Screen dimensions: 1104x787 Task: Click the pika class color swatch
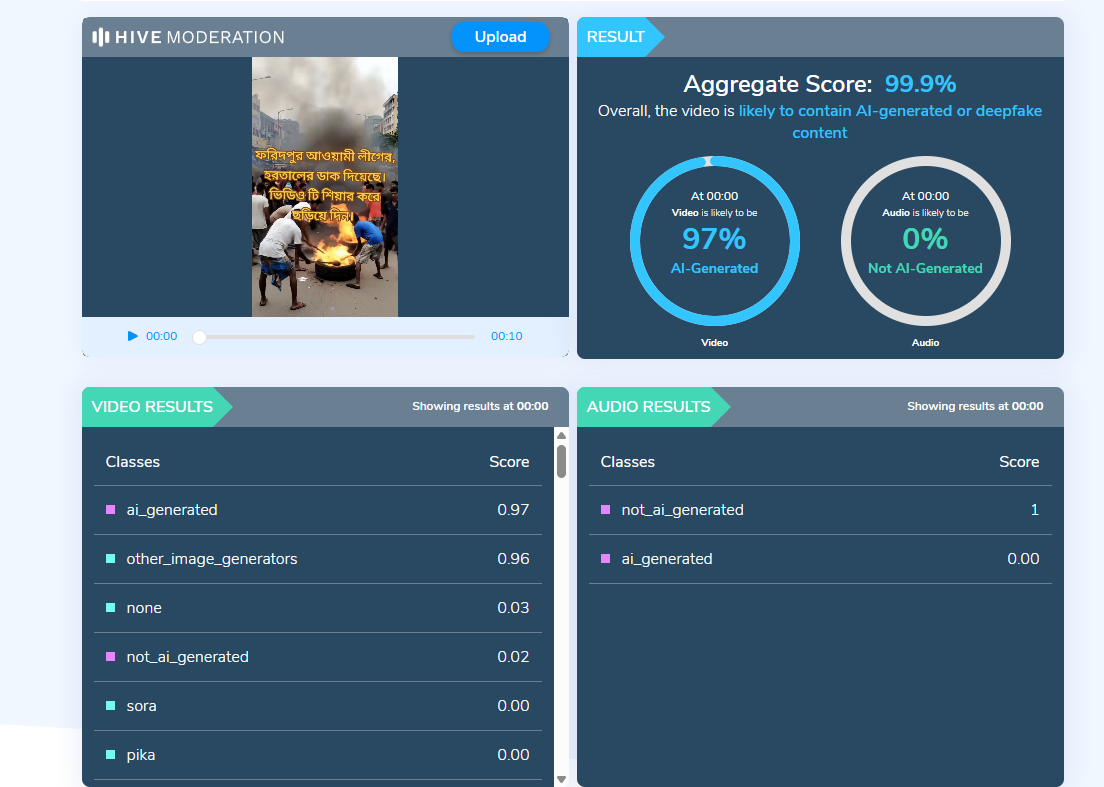click(111, 754)
